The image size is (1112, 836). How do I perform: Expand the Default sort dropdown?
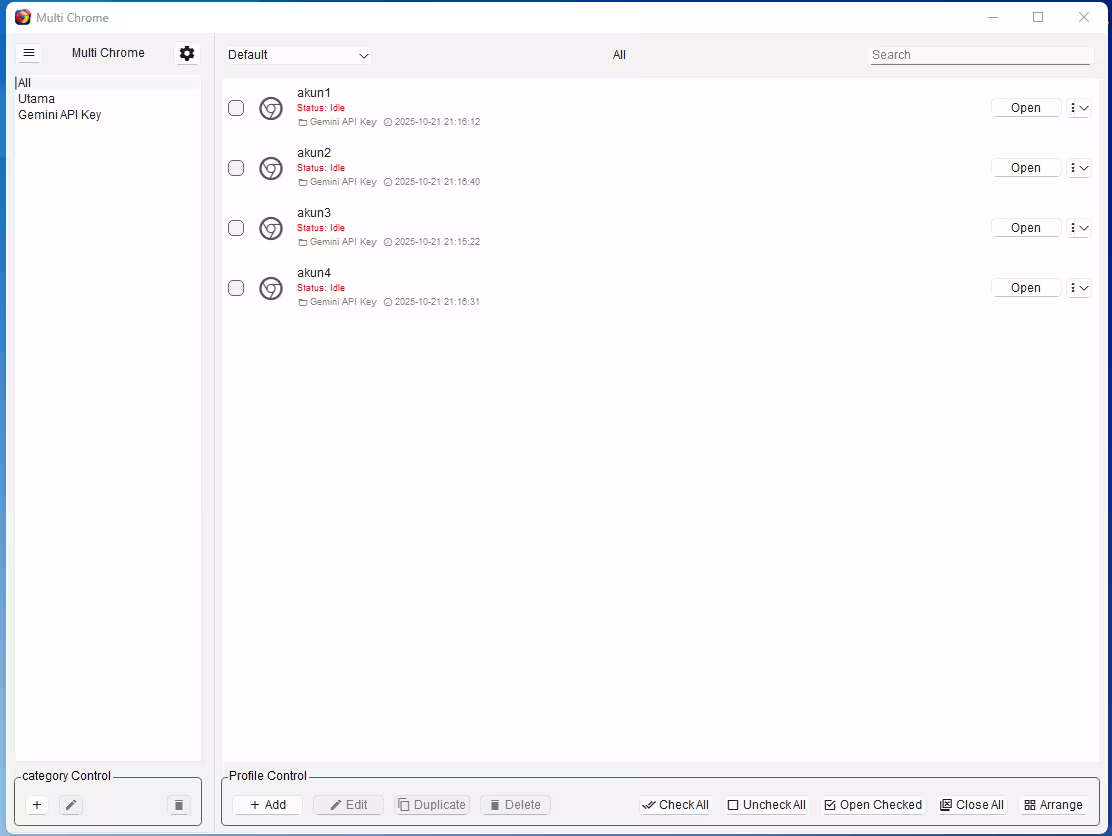pyautogui.click(x=298, y=55)
